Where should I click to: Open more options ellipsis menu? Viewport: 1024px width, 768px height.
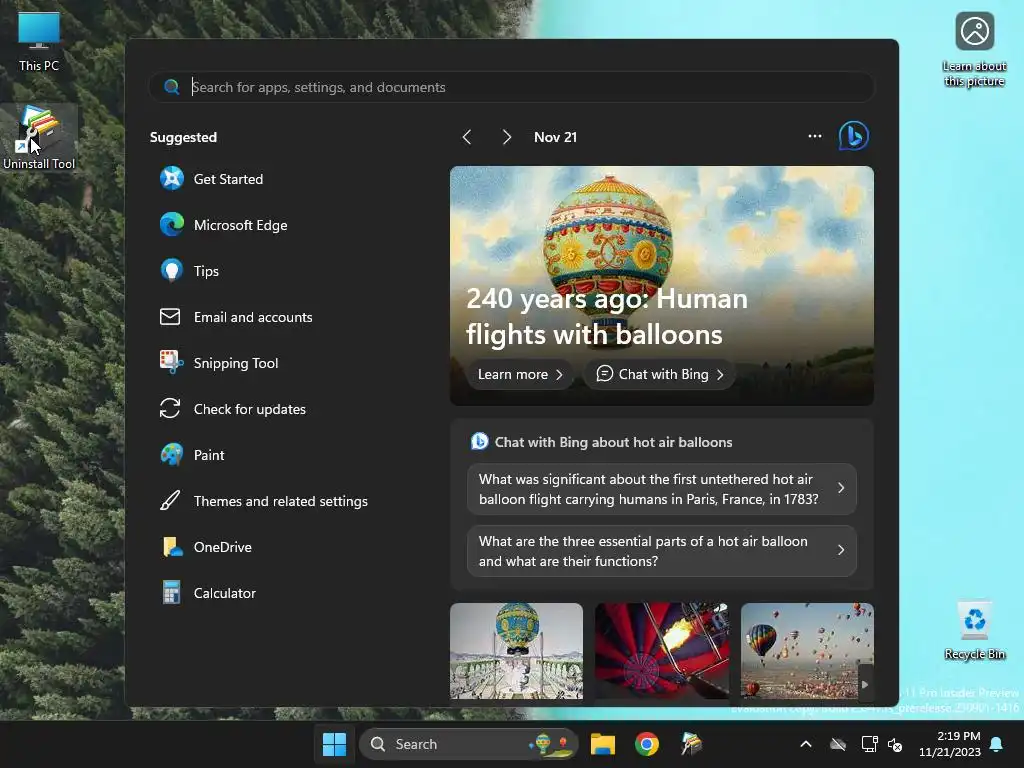[x=814, y=136]
